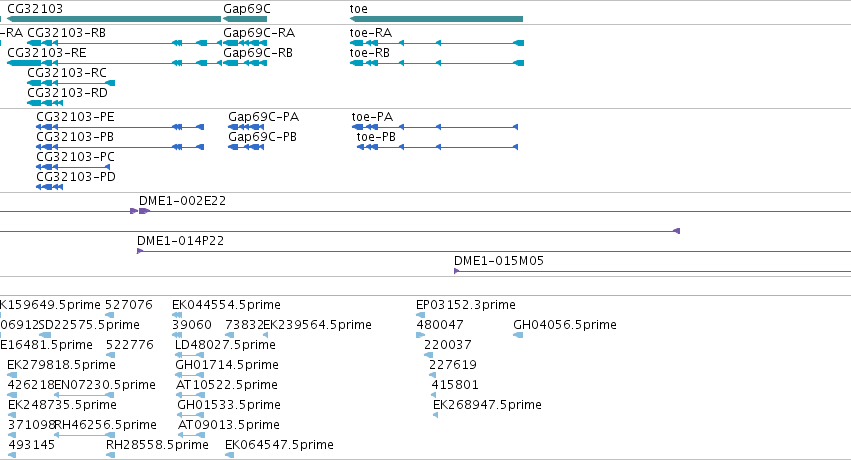The width and height of the screenshot is (851, 460).
Task: Select the Gap69C-RB transcript glyph
Action: point(245,63)
